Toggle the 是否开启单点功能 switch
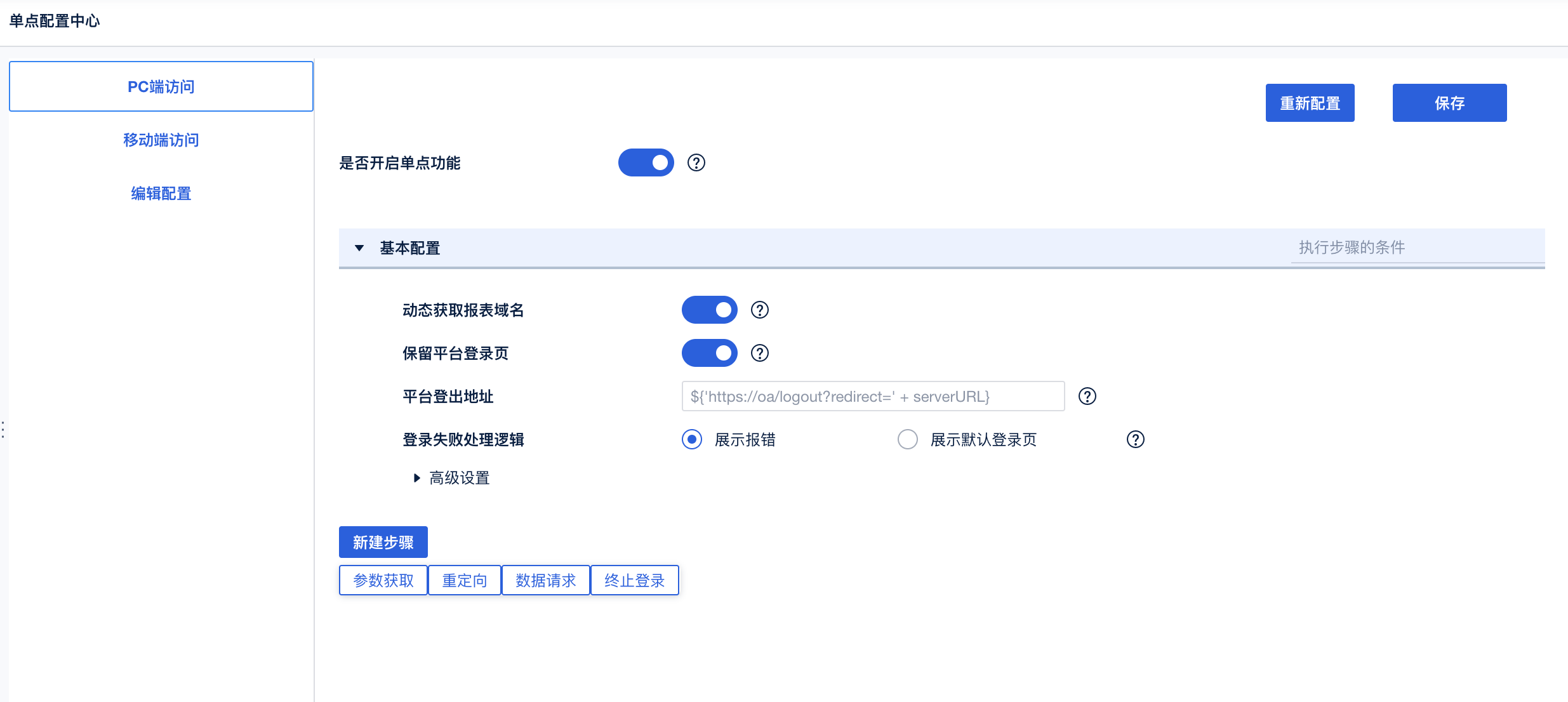 pos(646,163)
